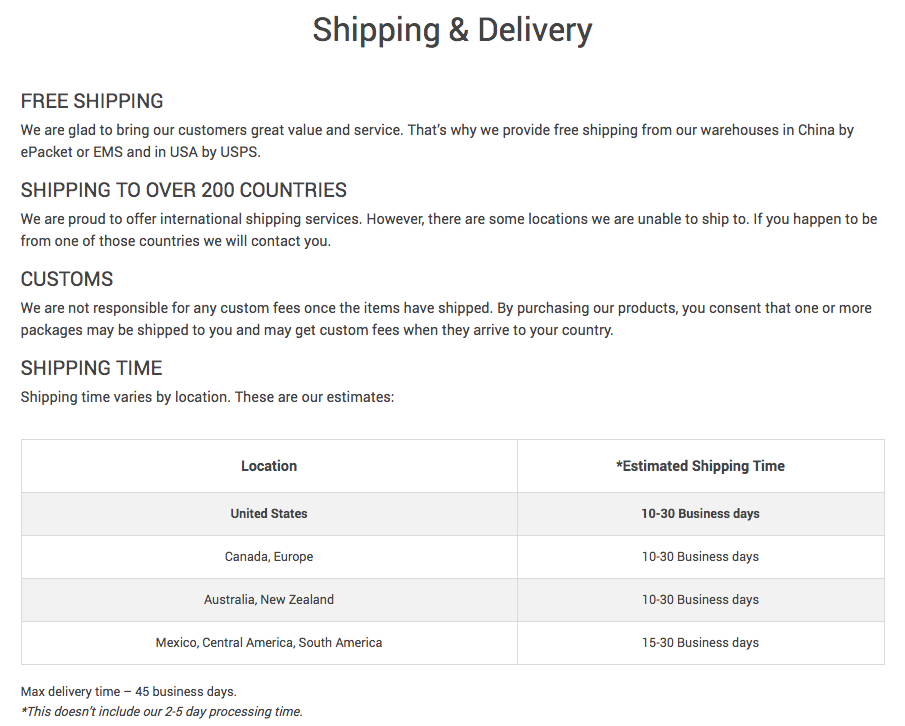The image size is (905, 726).
Task: Click the free shipping paragraph mentioning ePacket
Action: tap(437, 141)
